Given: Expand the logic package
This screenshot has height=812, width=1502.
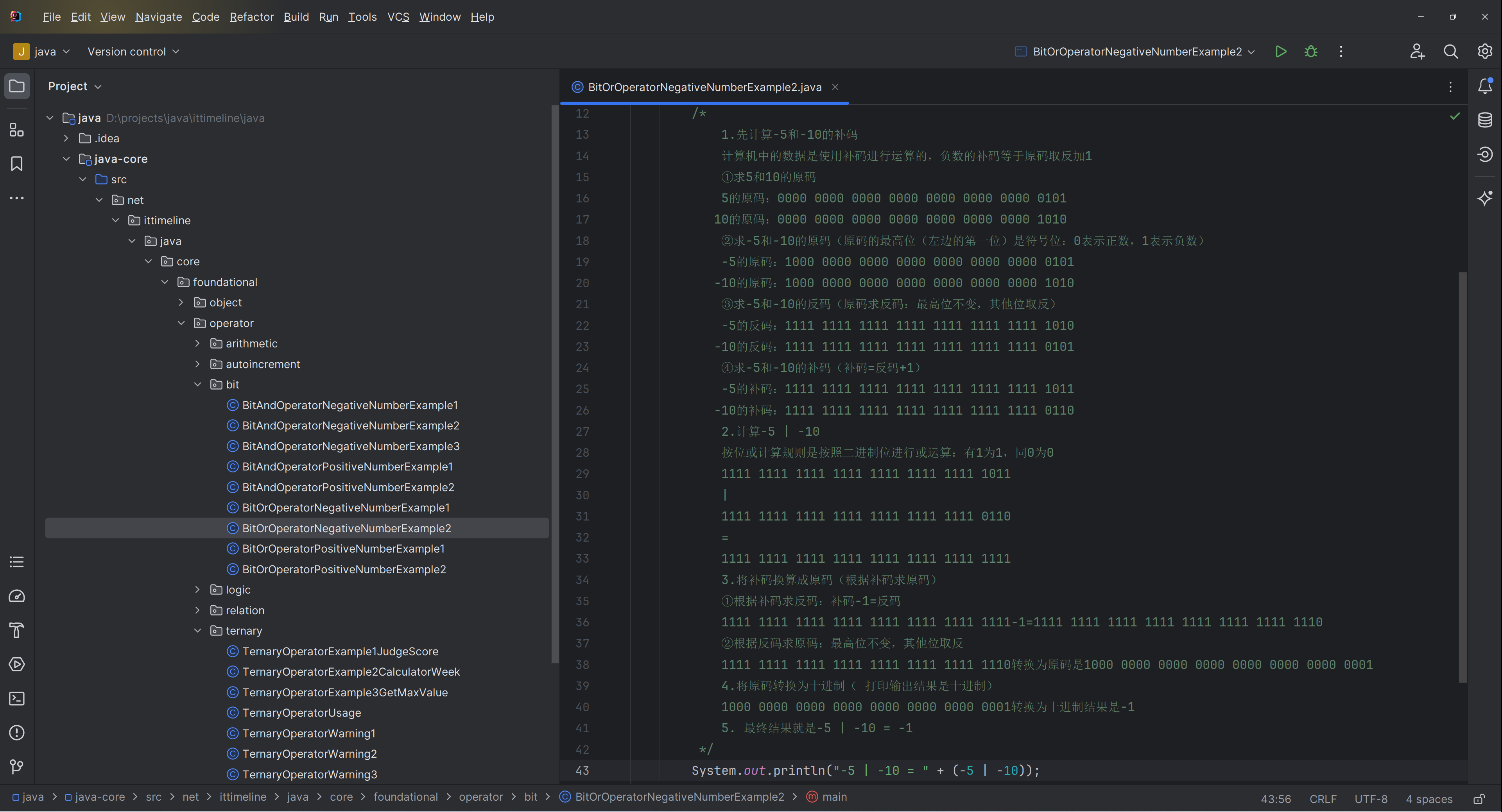Looking at the screenshot, I should coord(197,589).
